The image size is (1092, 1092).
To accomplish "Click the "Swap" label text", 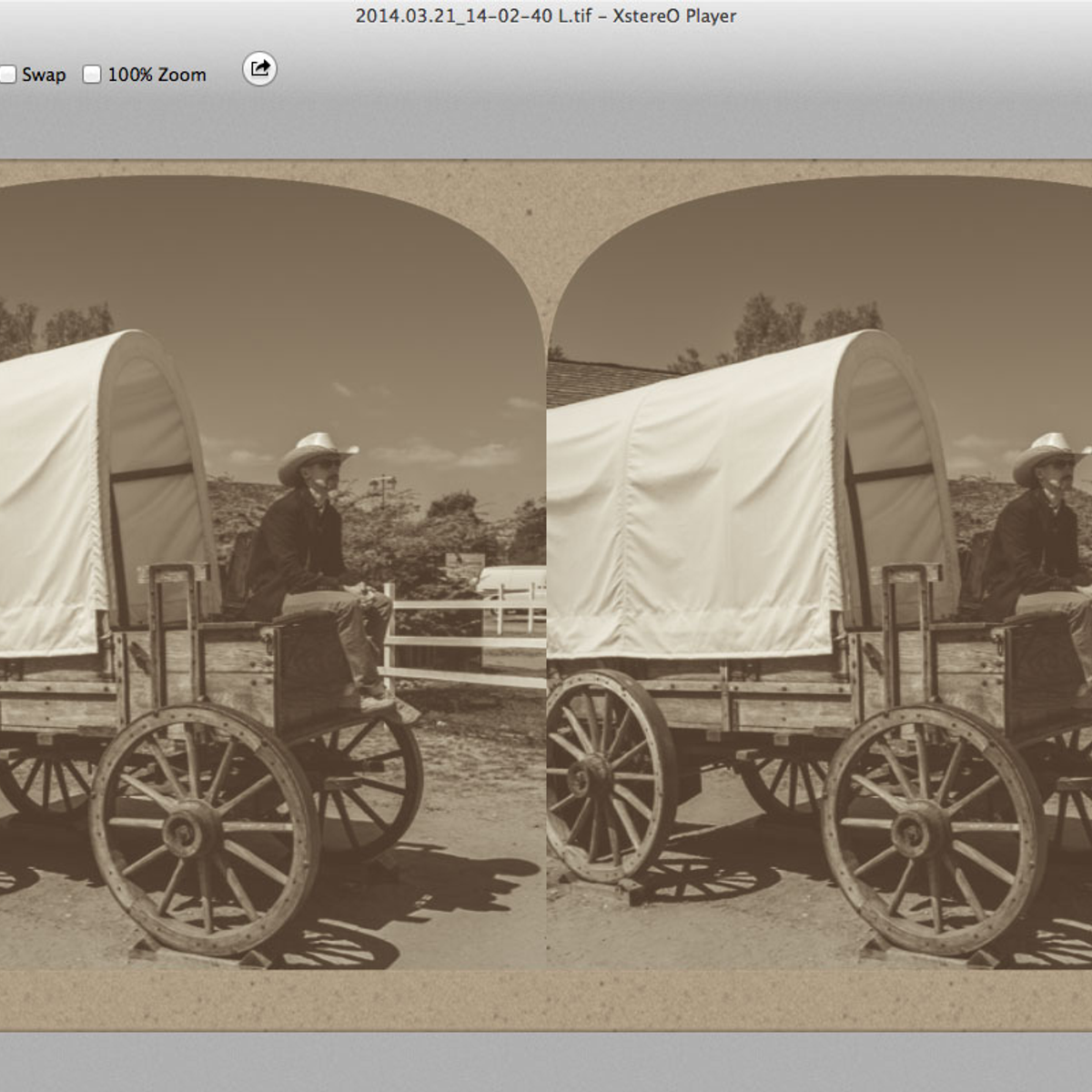I will (x=44, y=75).
